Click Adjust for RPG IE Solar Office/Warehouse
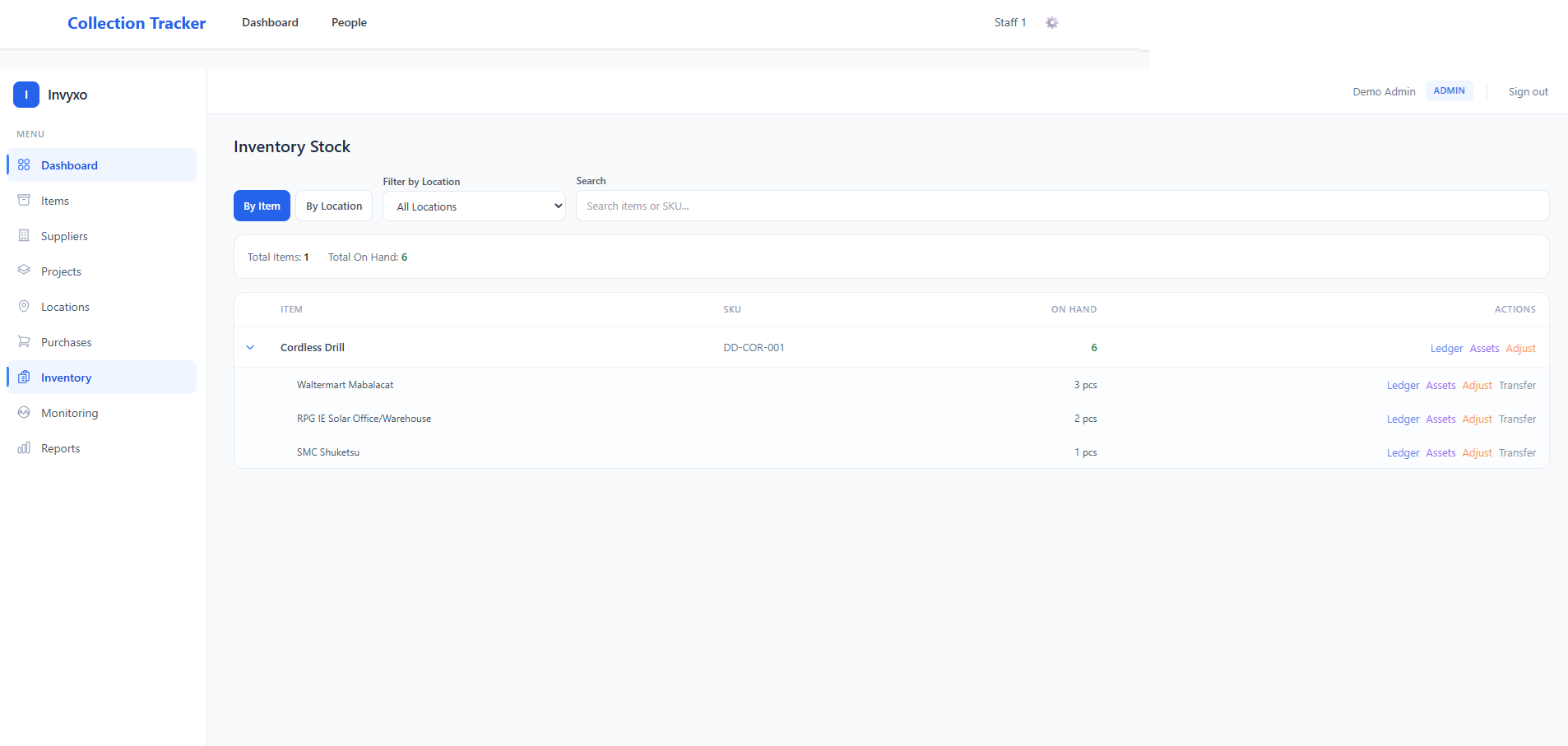Screen dimensions: 1568x746 click(1477, 419)
